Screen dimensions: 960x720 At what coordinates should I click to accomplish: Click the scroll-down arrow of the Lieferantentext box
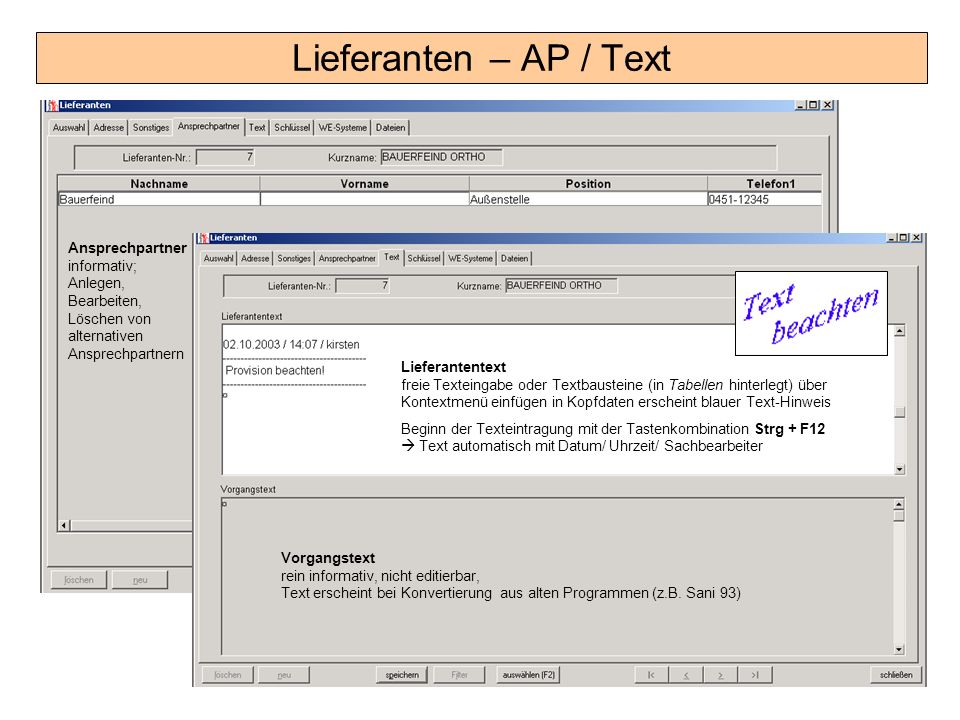click(x=899, y=469)
